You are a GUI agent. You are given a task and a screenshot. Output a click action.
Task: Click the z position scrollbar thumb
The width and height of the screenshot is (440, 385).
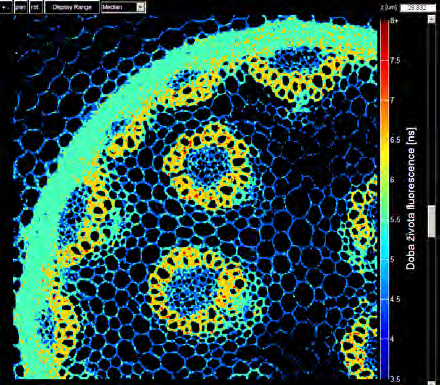[x=432, y=221]
